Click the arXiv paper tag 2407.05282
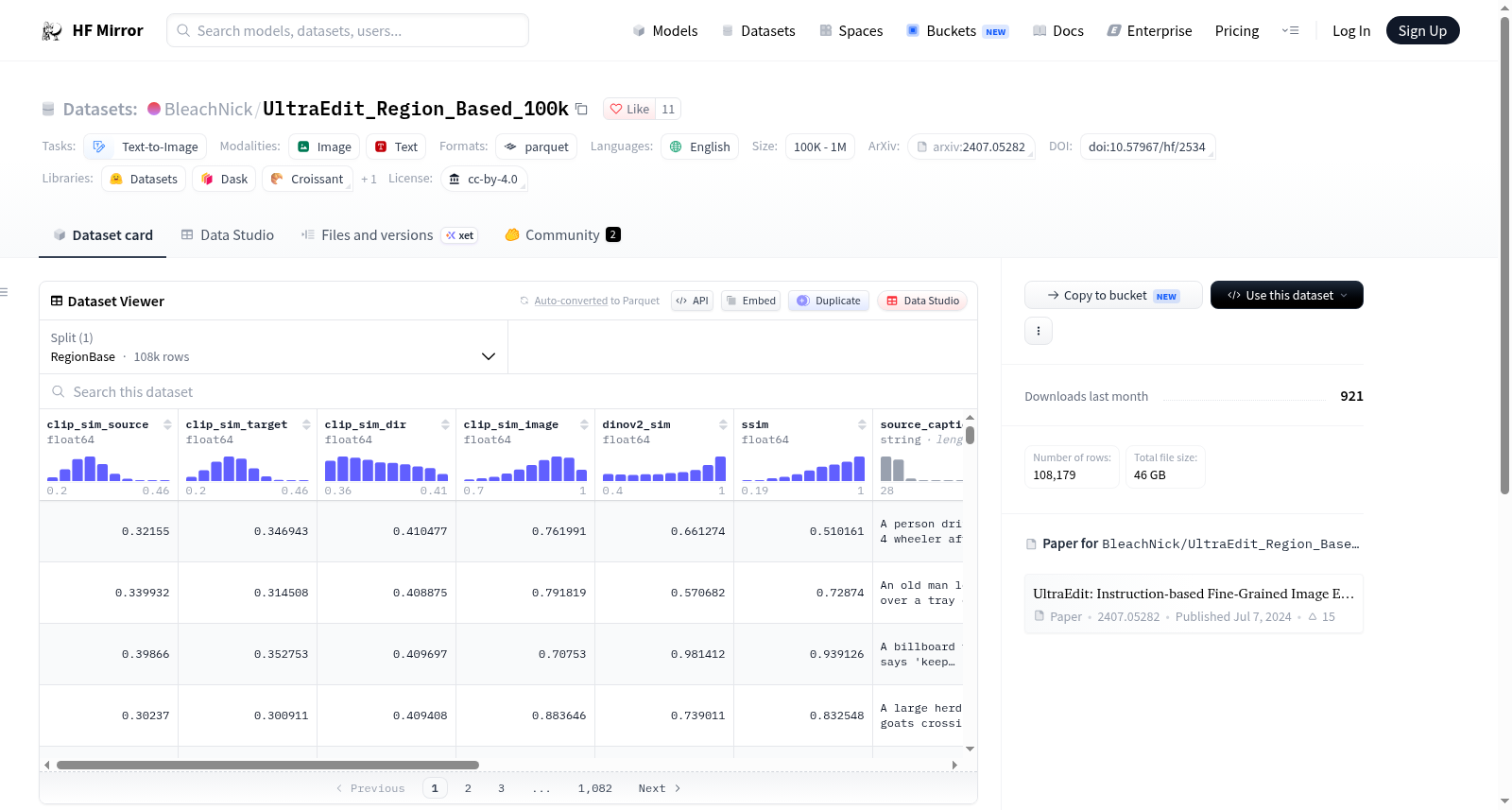Screen dimensions: 1512x810 [971, 147]
